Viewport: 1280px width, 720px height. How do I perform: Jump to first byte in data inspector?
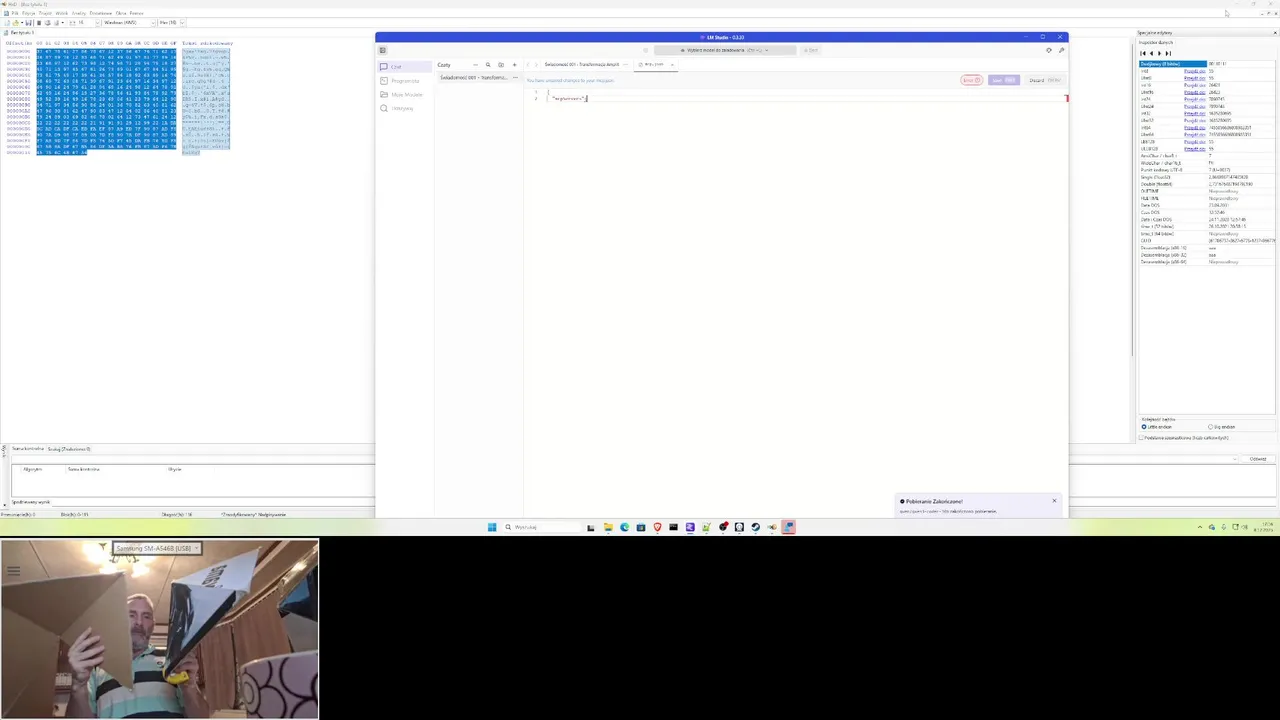1143,53
